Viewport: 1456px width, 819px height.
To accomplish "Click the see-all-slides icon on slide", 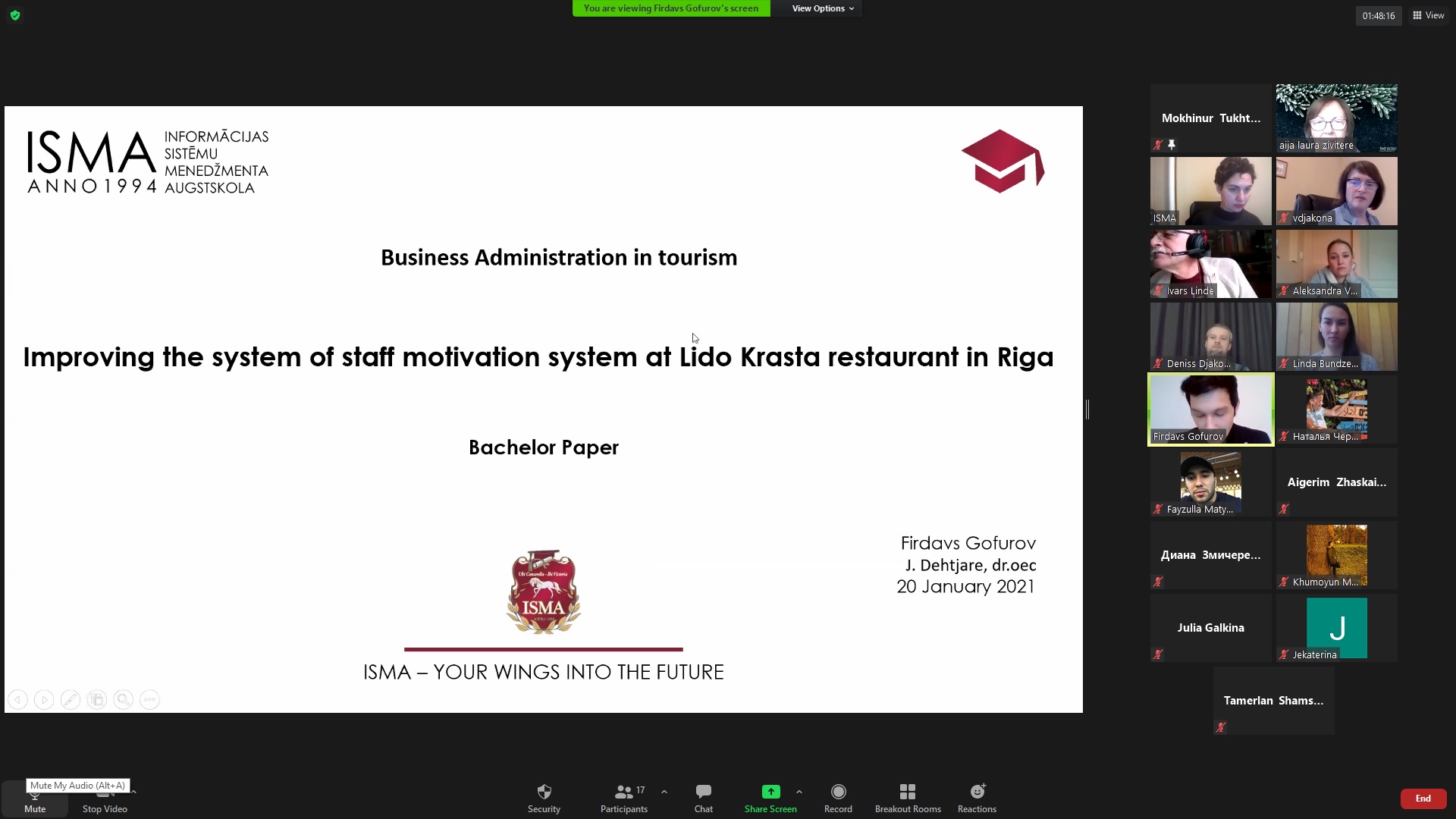I will (97, 699).
